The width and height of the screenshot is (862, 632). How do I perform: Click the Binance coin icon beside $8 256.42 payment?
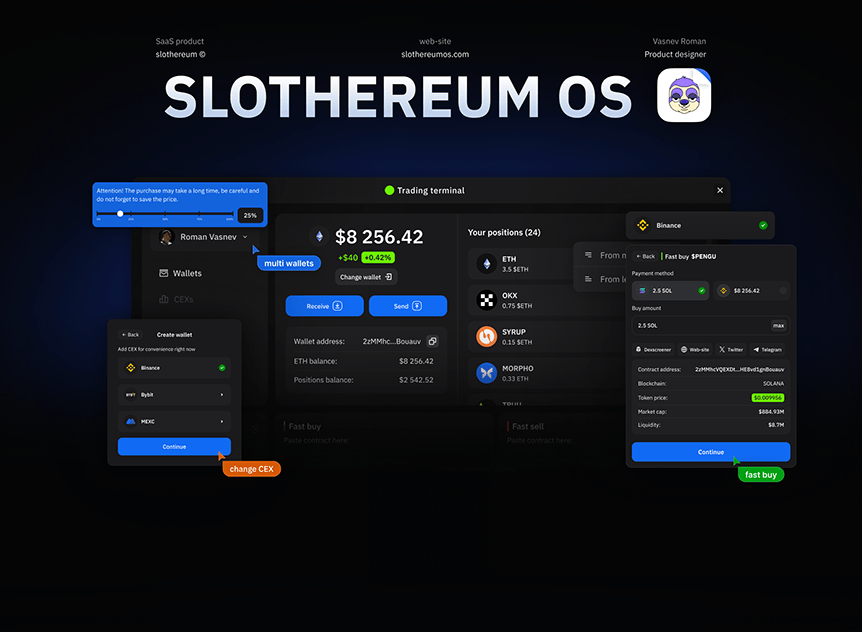tap(723, 291)
